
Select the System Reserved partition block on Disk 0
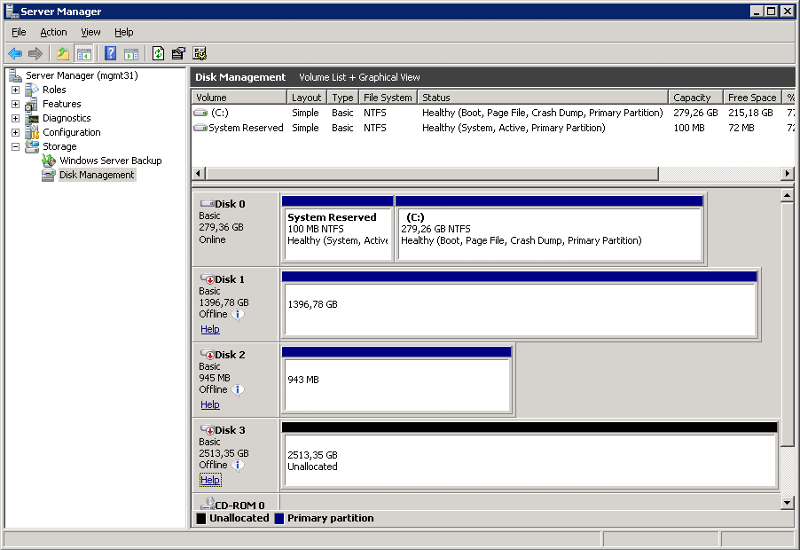337,229
